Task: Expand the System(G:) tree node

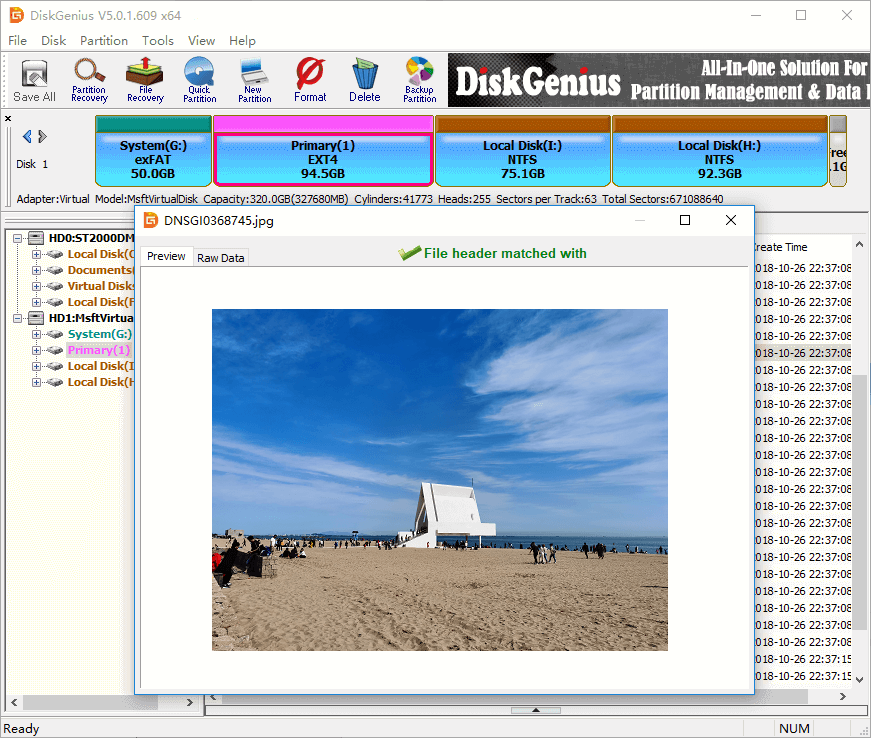Action: click(37, 334)
